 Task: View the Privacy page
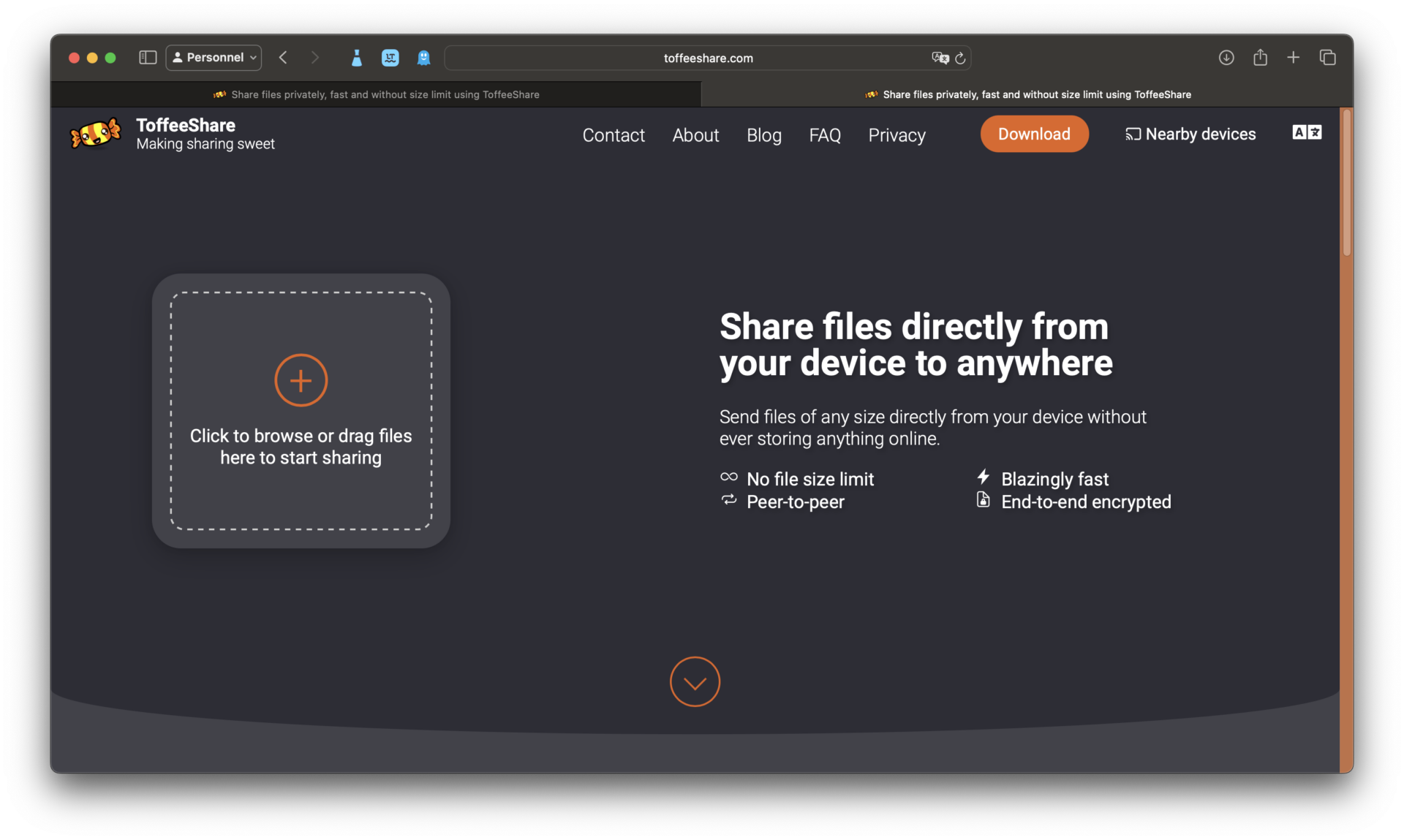point(897,135)
